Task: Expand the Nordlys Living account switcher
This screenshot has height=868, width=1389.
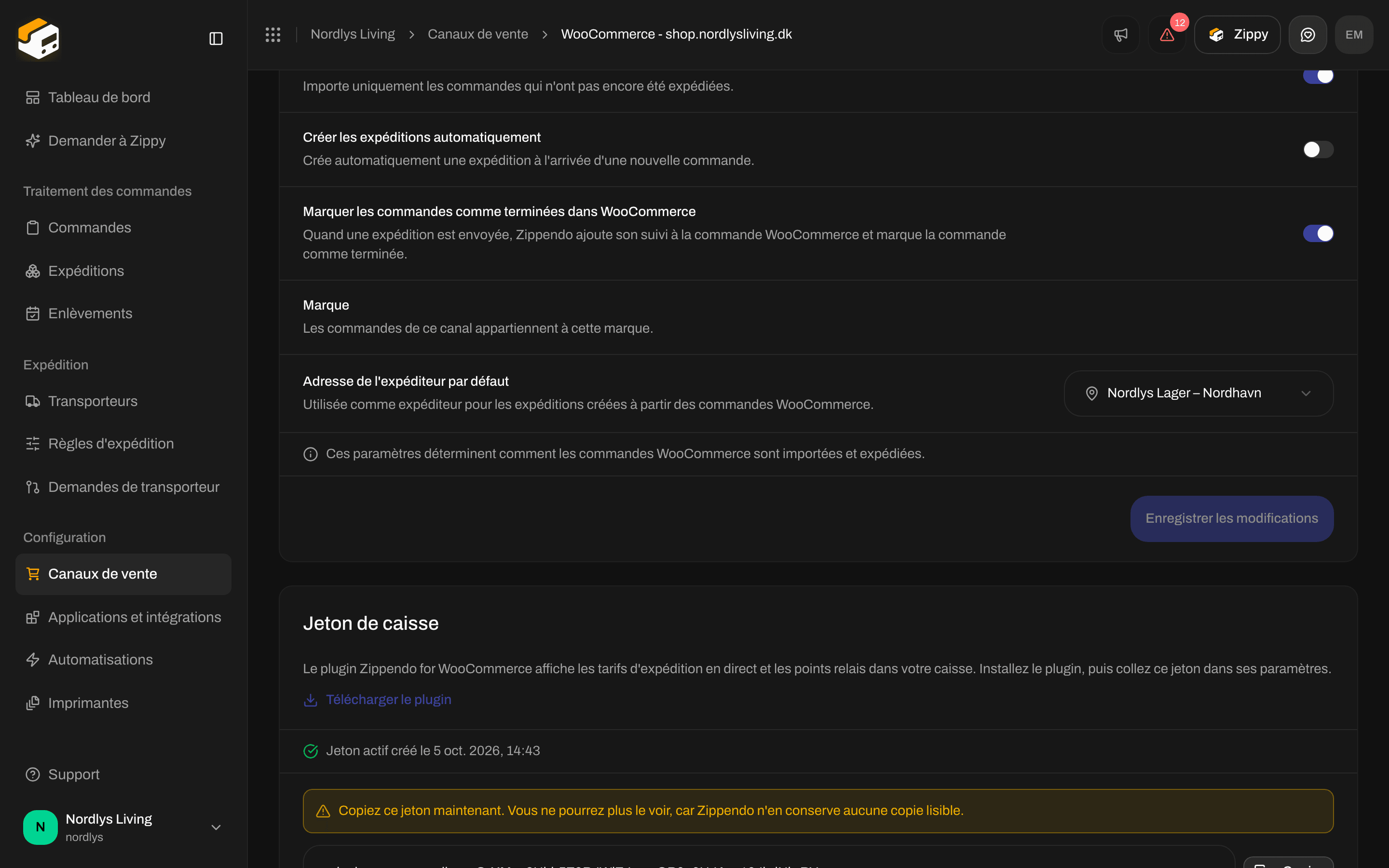Action: tap(123, 827)
